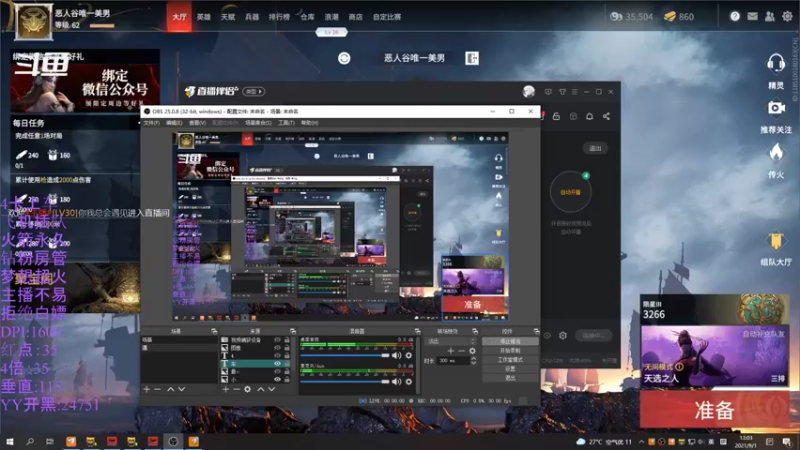Open settings gear for microphone channel in OBS mixer
This screenshot has height=450, width=800.
point(408,382)
